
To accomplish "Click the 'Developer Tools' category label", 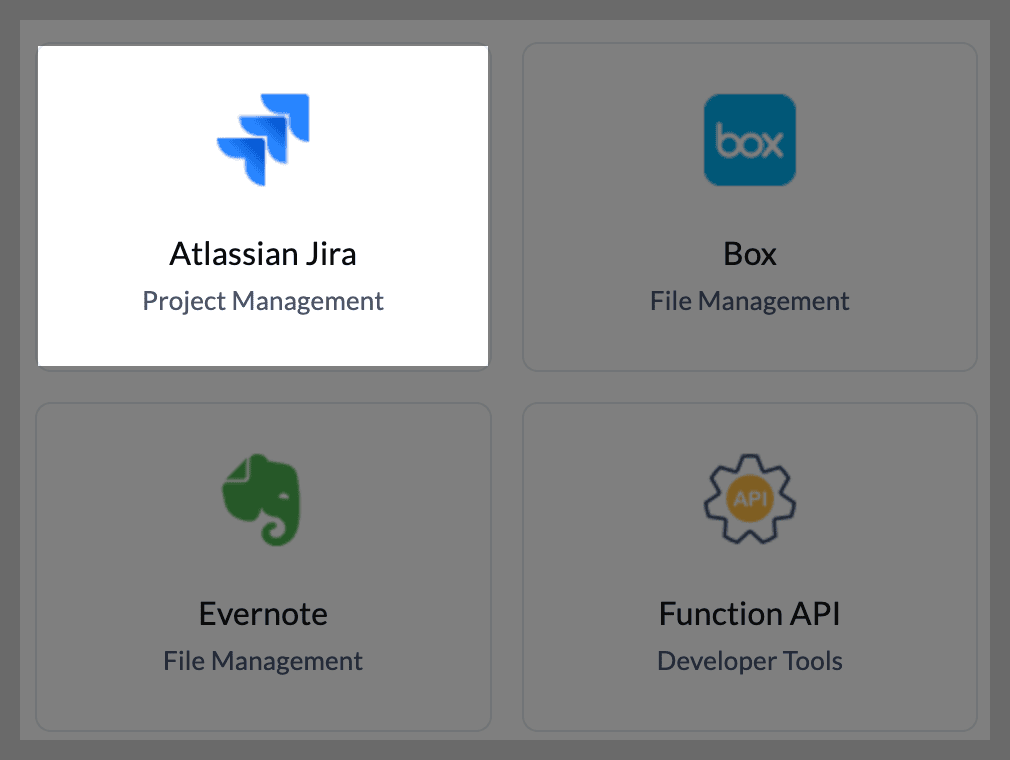I will pos(750,661).
